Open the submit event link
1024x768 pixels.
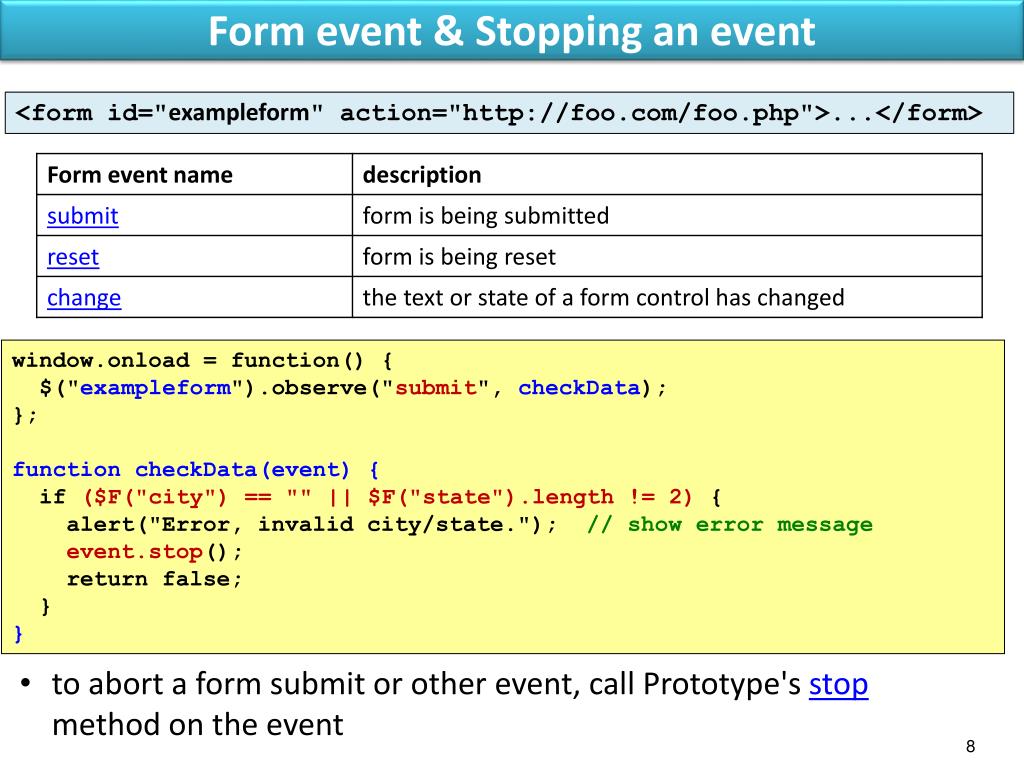point(82,216)
